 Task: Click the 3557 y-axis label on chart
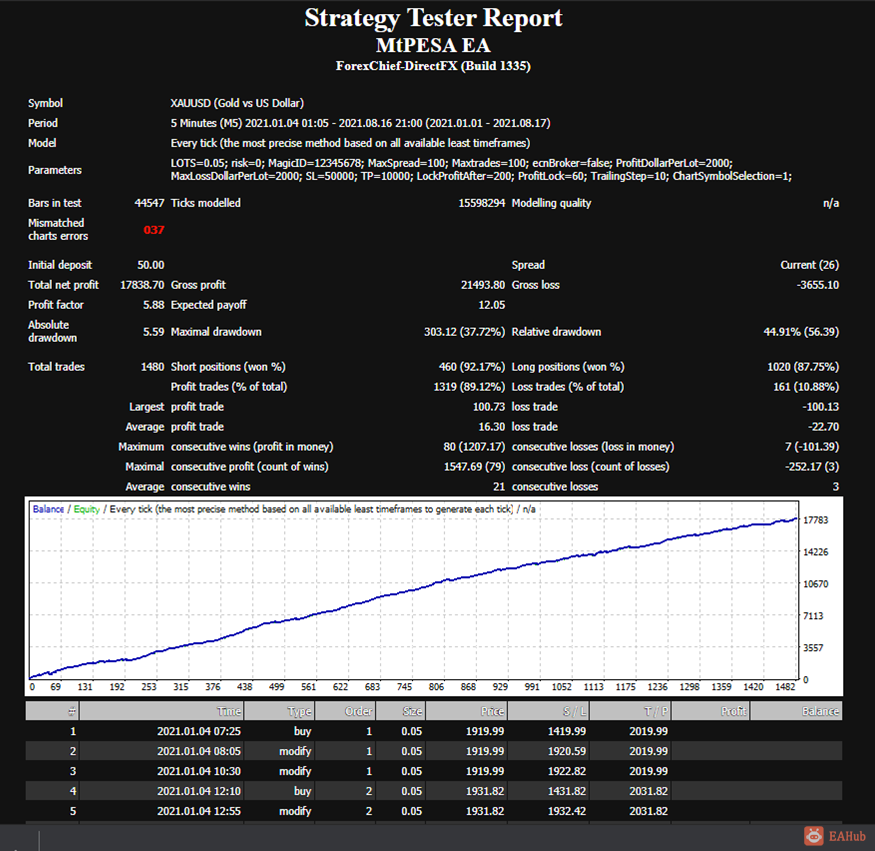(813, 648)
